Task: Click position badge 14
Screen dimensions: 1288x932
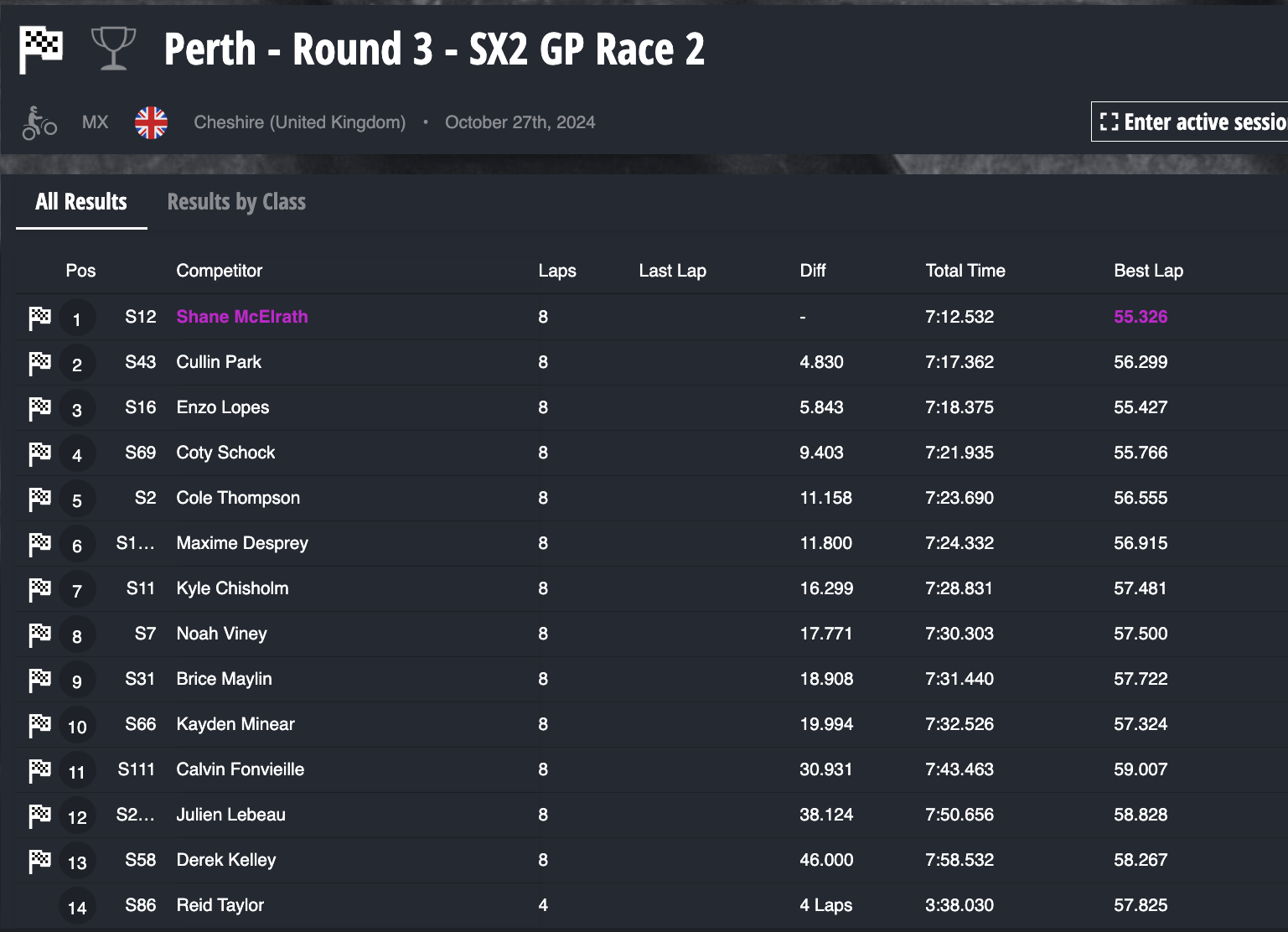Action: [77, 907]
